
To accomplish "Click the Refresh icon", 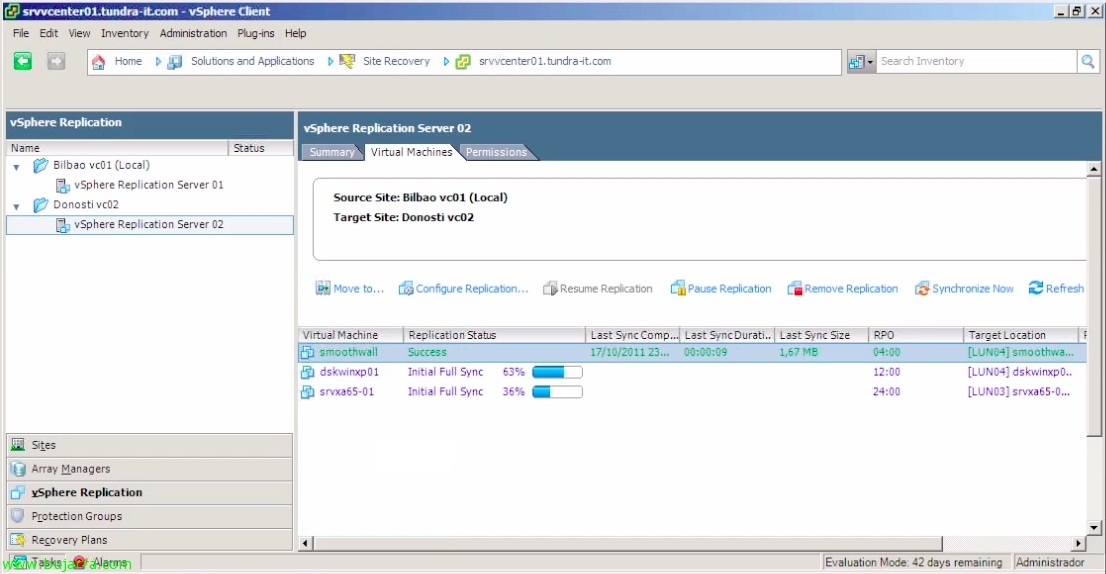I will pyautogui.click(x=1035, y=288).
